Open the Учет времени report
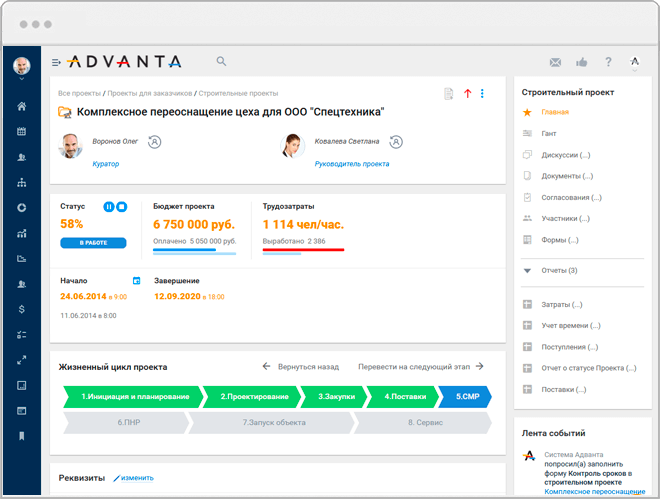The width and height of the screenshot is (660, 499). (x=571, y=325)
